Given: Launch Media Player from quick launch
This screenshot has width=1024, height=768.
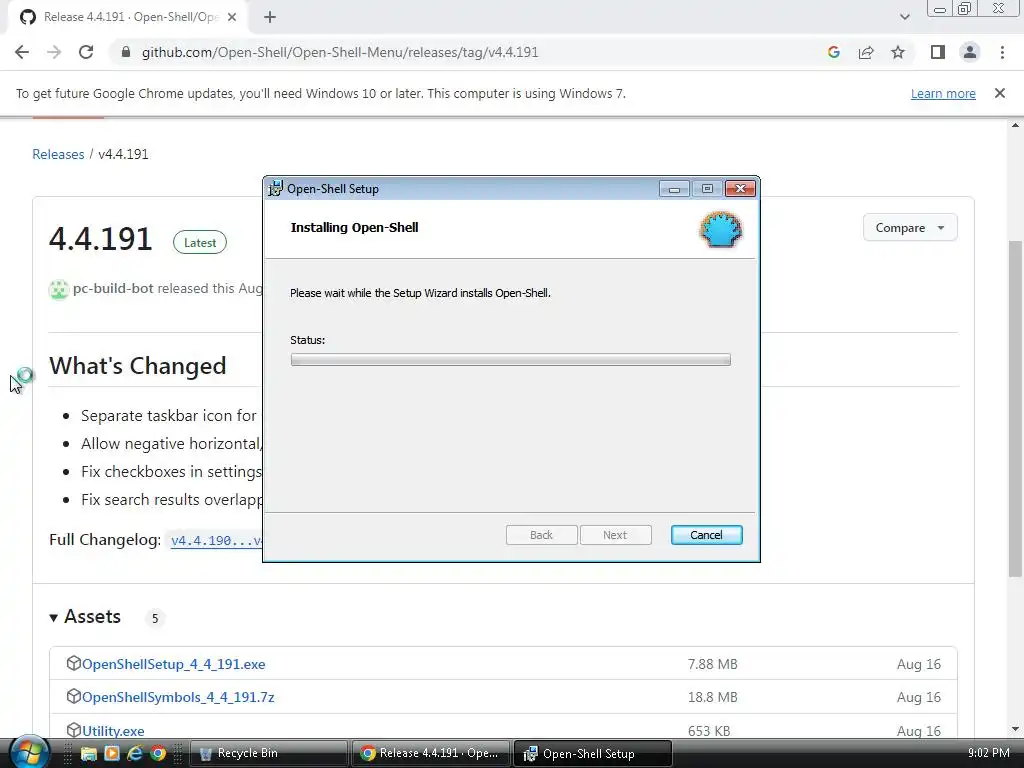Looking at the screenshot, I should (x=112, y=754).
